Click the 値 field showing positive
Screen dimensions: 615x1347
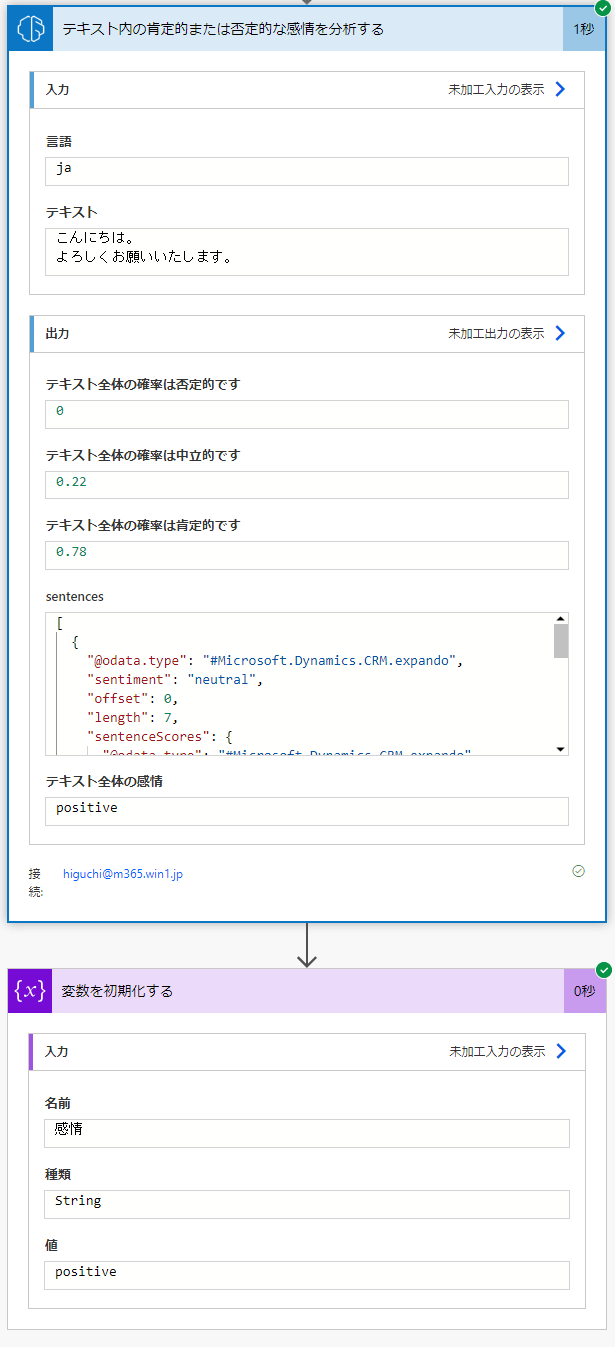(x=307, y=1275)
